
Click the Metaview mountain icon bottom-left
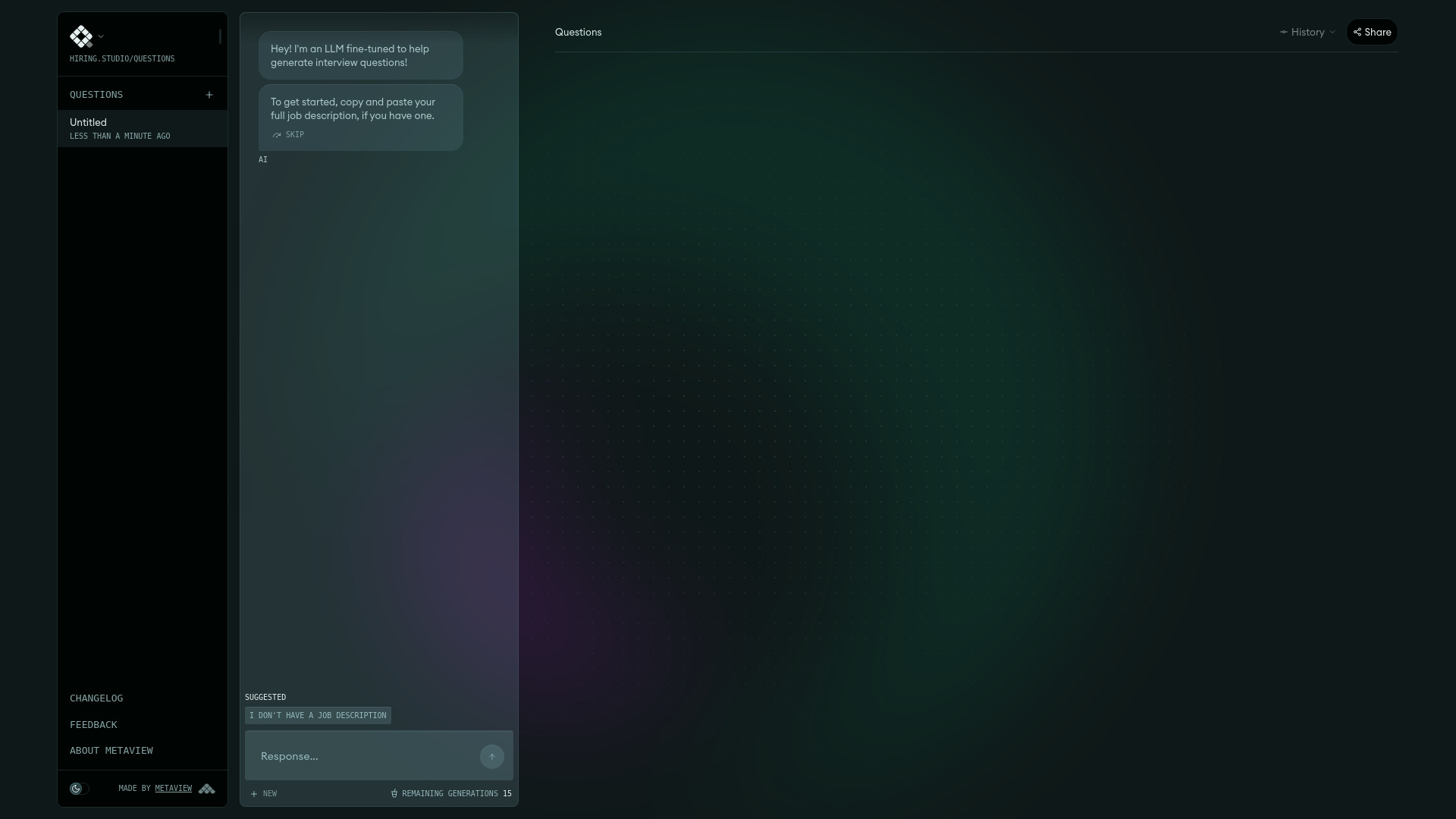pos(207,788)
